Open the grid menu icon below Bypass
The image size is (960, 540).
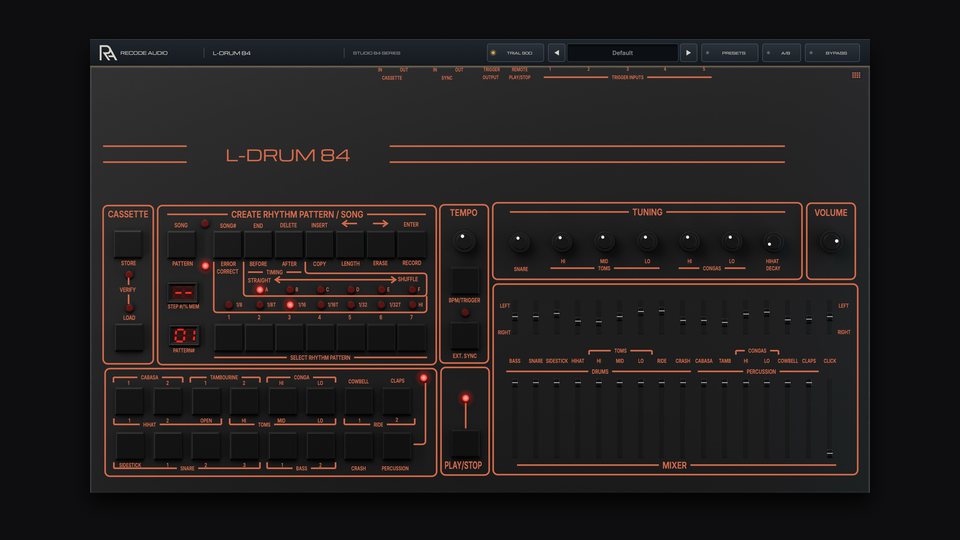[856, 75]
